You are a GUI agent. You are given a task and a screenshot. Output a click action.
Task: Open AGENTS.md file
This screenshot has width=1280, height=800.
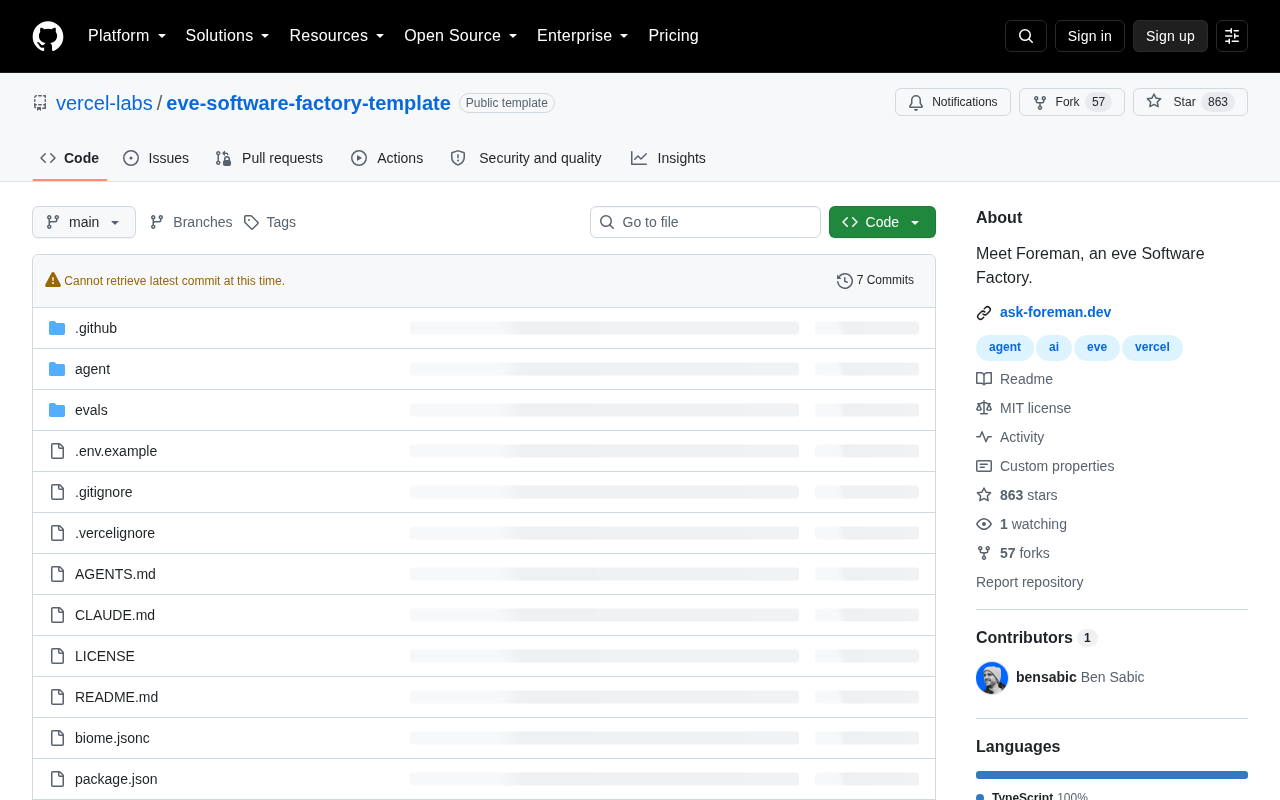(115, 574)
